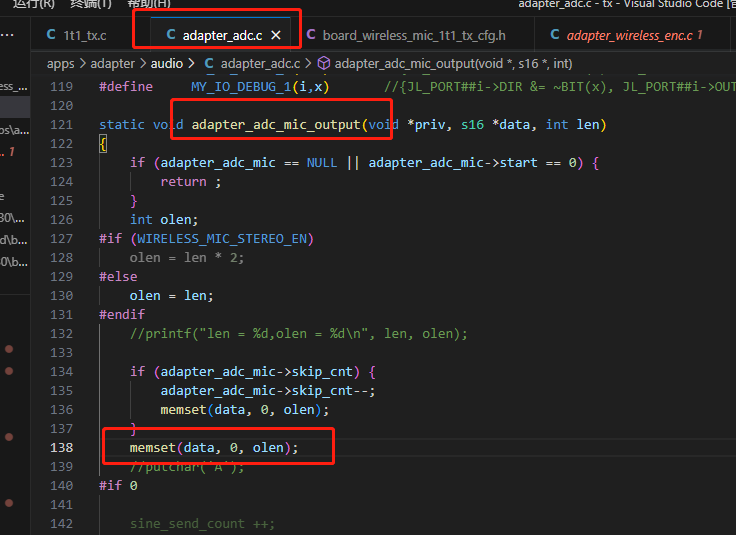This screenshot has height=535, width=736.
Task: Open the board_wireless_mic_1t1_tx_cfg.h tab
Action: pos(414,35)
